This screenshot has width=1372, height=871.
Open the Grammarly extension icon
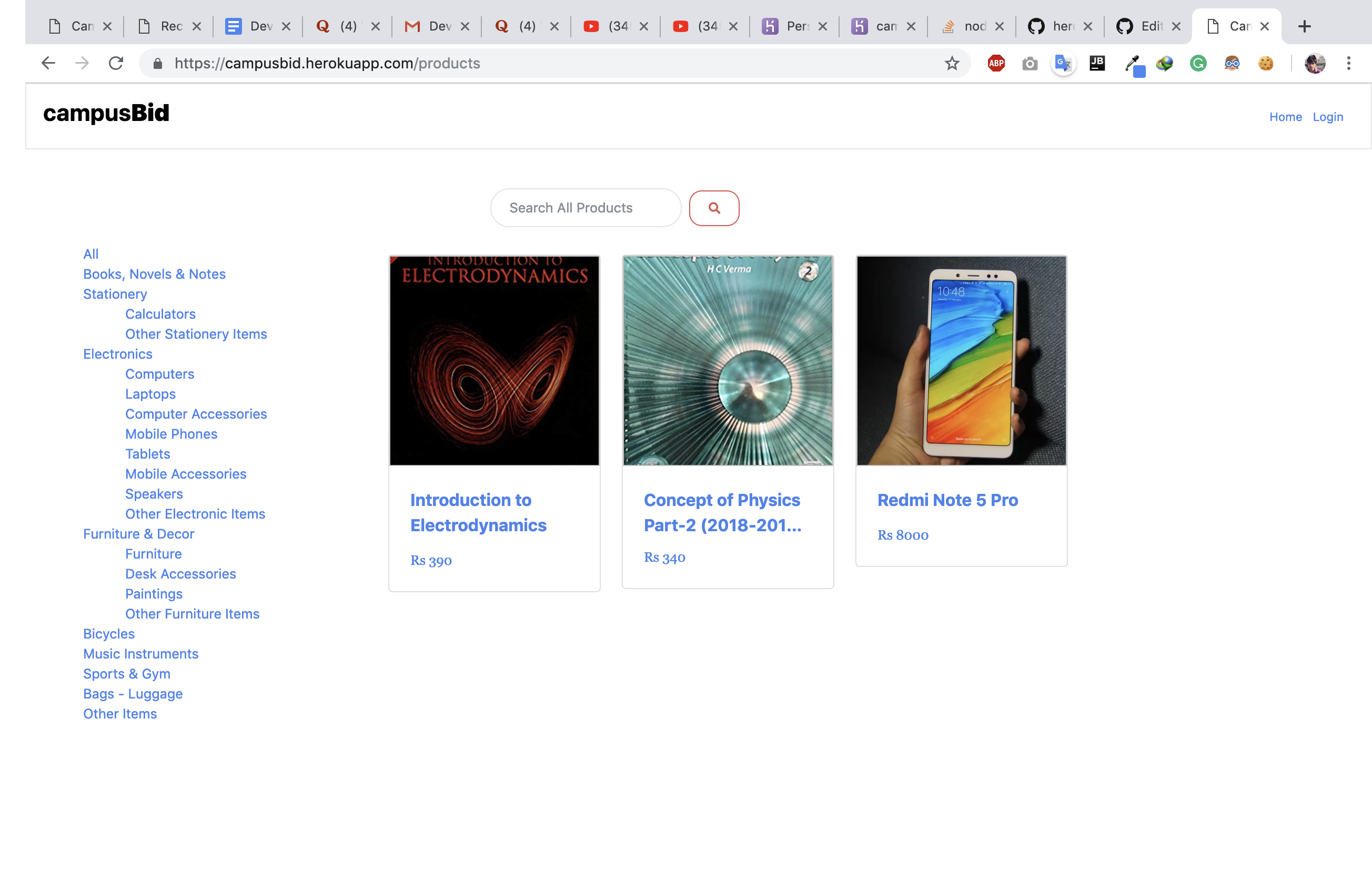(x=1198, y=63)
